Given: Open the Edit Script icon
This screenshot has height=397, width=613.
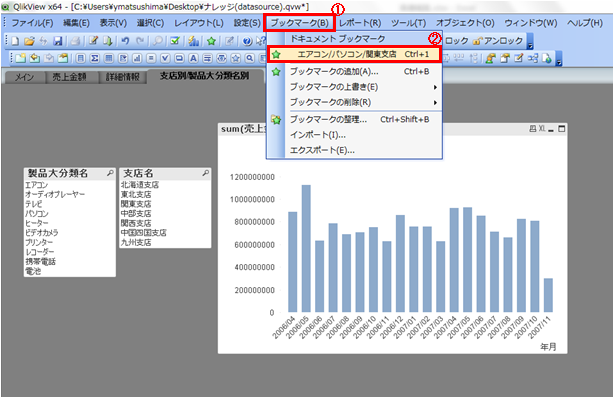Looking at the screenshot, I should click(93, 41).
